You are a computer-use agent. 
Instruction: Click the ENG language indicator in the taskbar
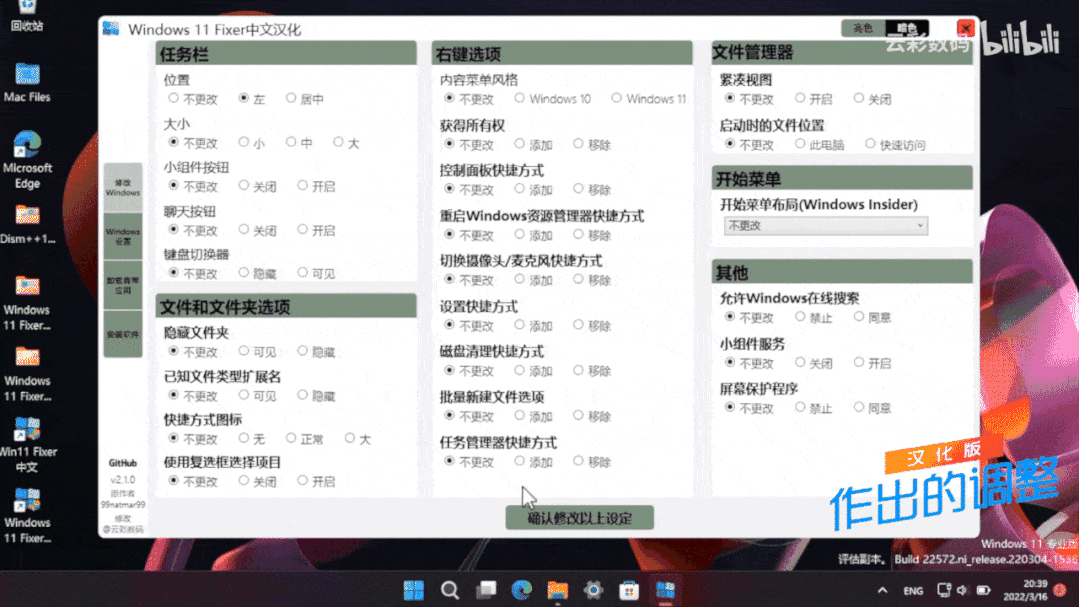coord(912,590)
